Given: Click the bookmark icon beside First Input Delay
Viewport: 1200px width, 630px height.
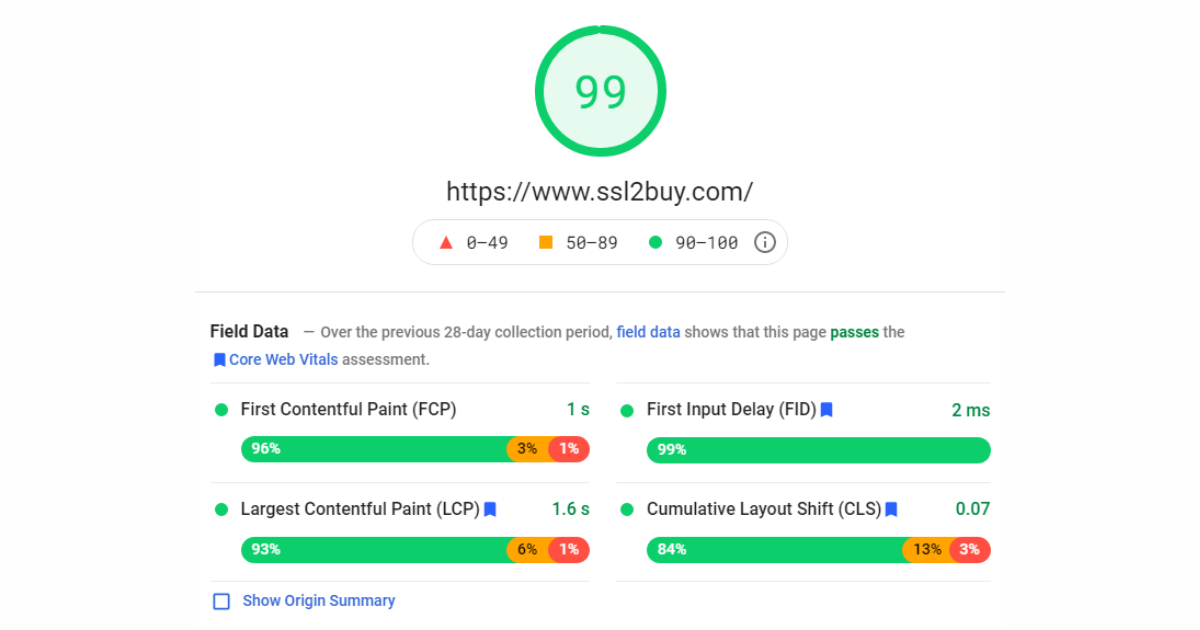Looking at the screenshot, I should click(827, 410).
